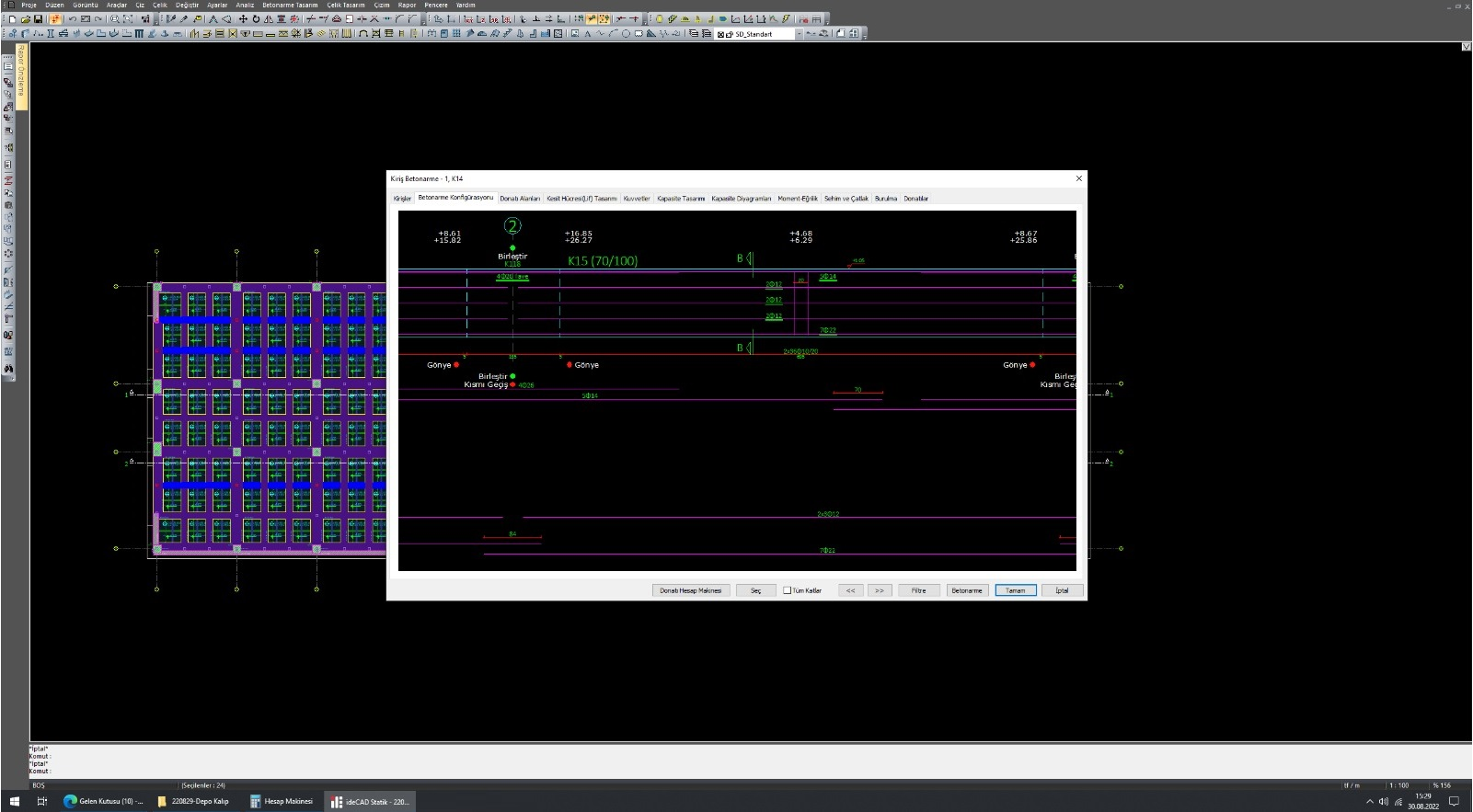Open the Windows Start menu
1473x812 pixels.
14,801
